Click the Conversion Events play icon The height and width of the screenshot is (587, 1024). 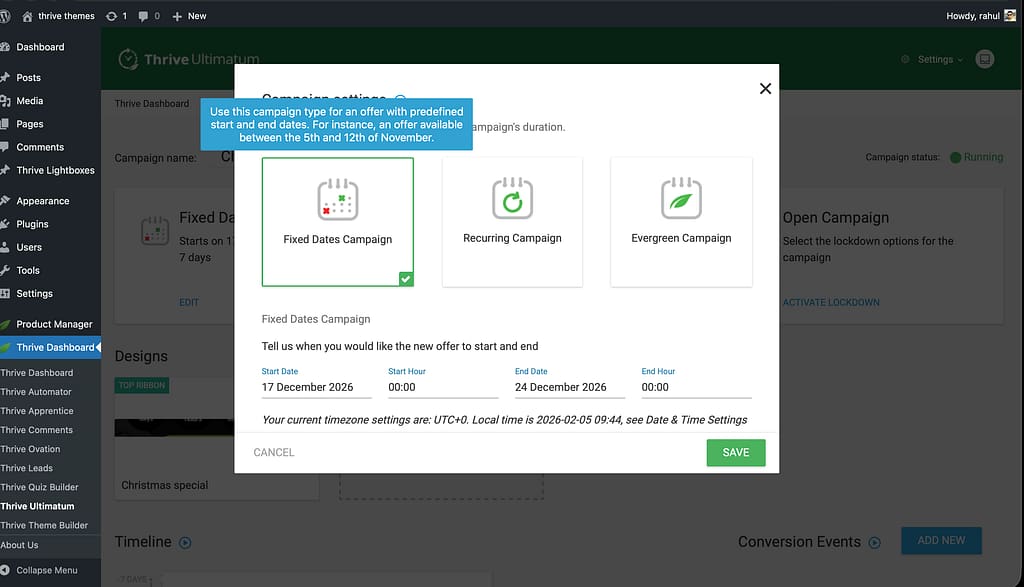[875, 542]
